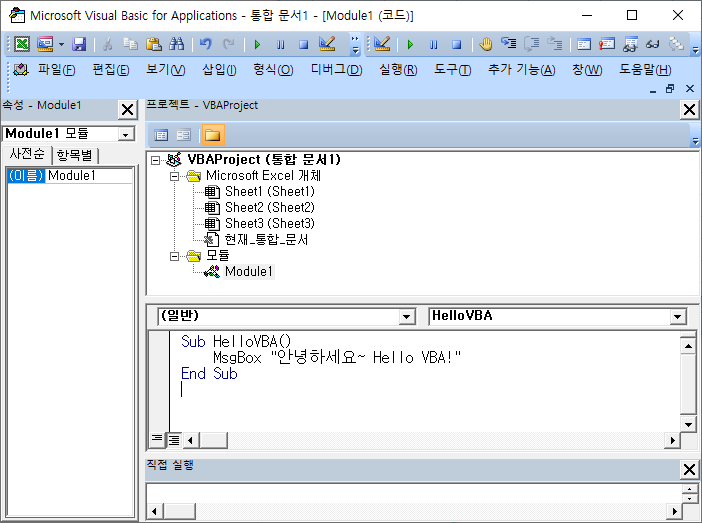Viewport: 702px width, 523px height.
Task: Open the Call Stack icon
Action: tap(676, 44)
